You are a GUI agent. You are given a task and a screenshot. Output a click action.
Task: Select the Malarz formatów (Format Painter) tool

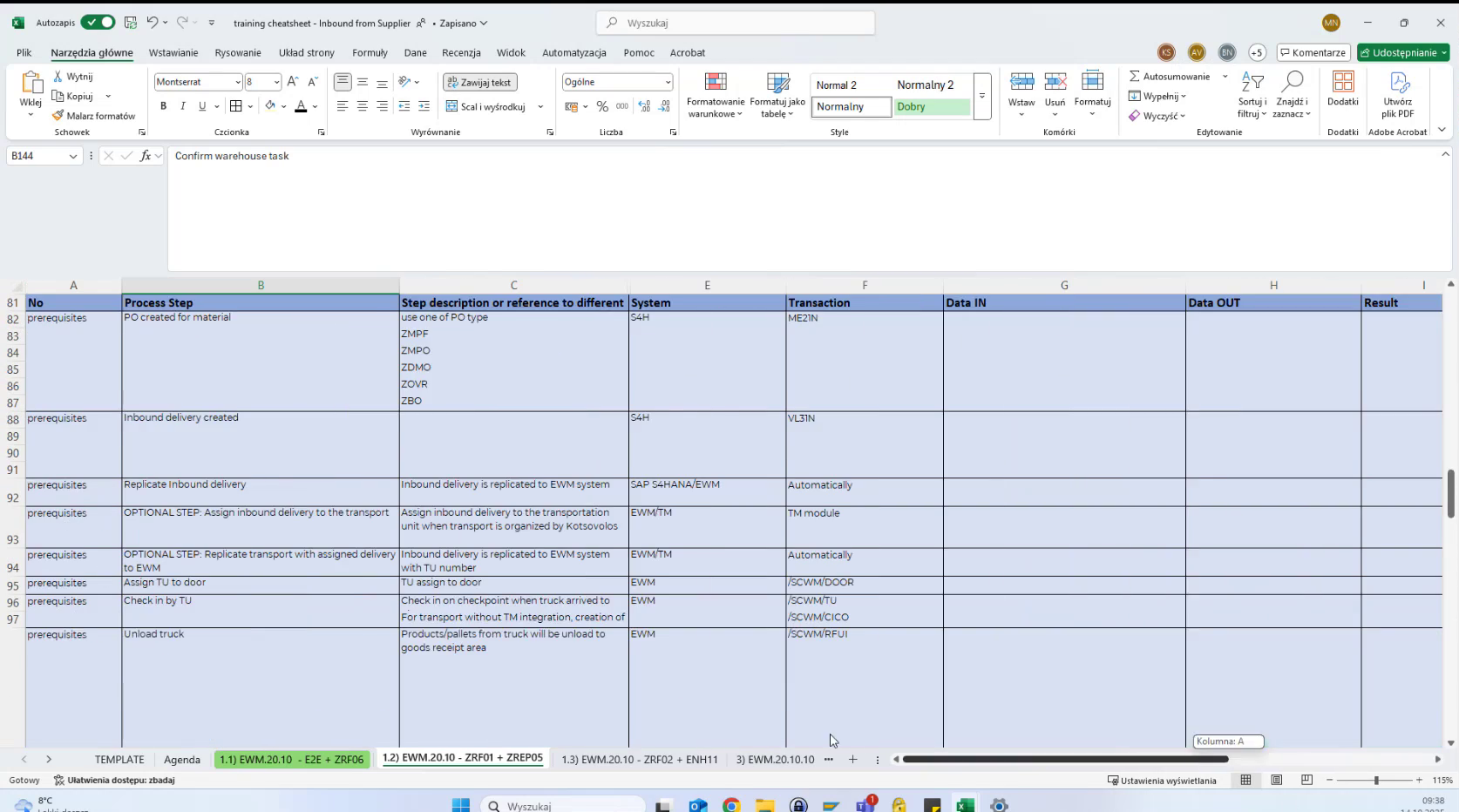click(x=94, y=115)
